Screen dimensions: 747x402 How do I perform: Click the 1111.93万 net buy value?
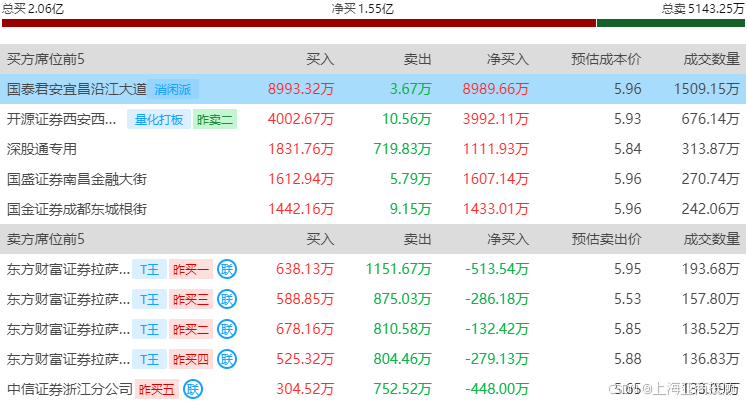495,149
